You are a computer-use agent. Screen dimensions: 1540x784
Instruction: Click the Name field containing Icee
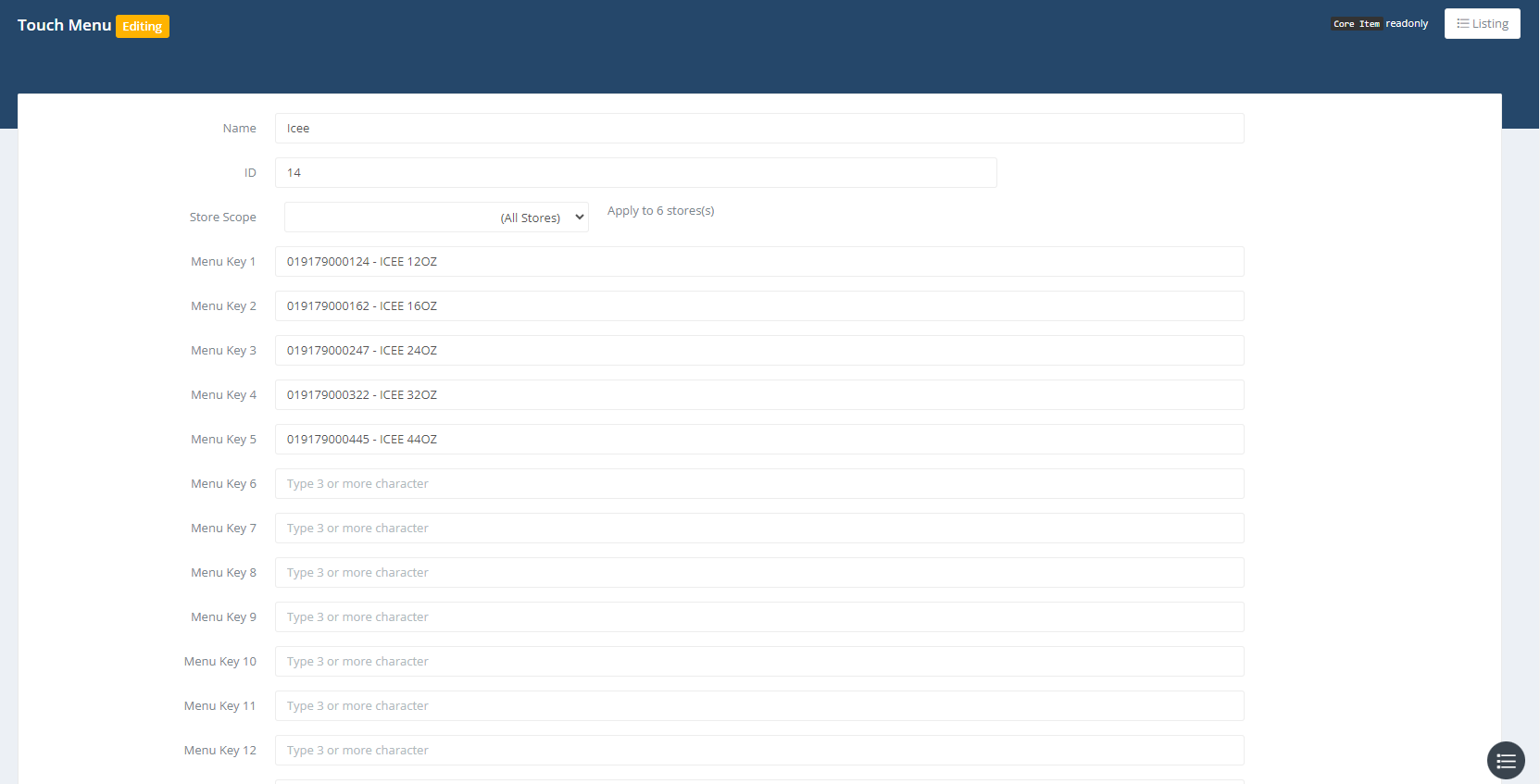tap(759, 129)
